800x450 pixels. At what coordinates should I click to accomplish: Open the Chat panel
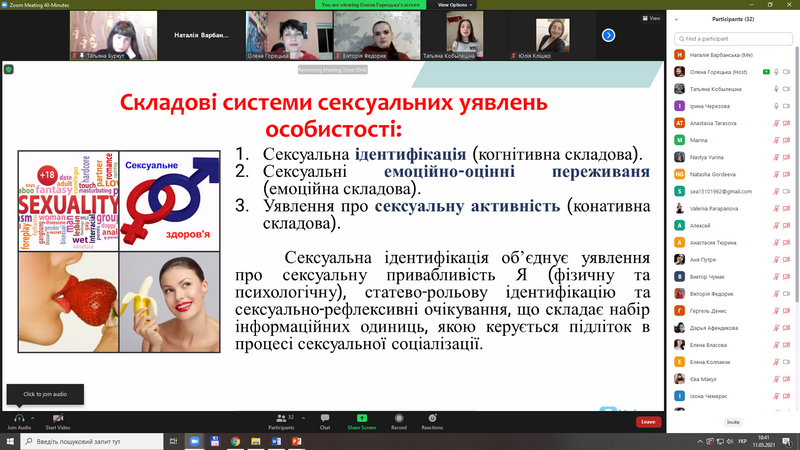(x=325, y=417)
